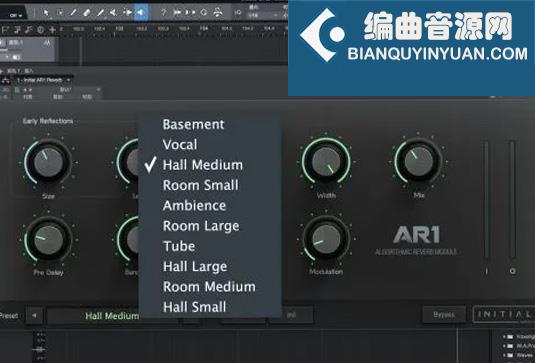Click the Modulation knob
535x363 pixels.
326,239
